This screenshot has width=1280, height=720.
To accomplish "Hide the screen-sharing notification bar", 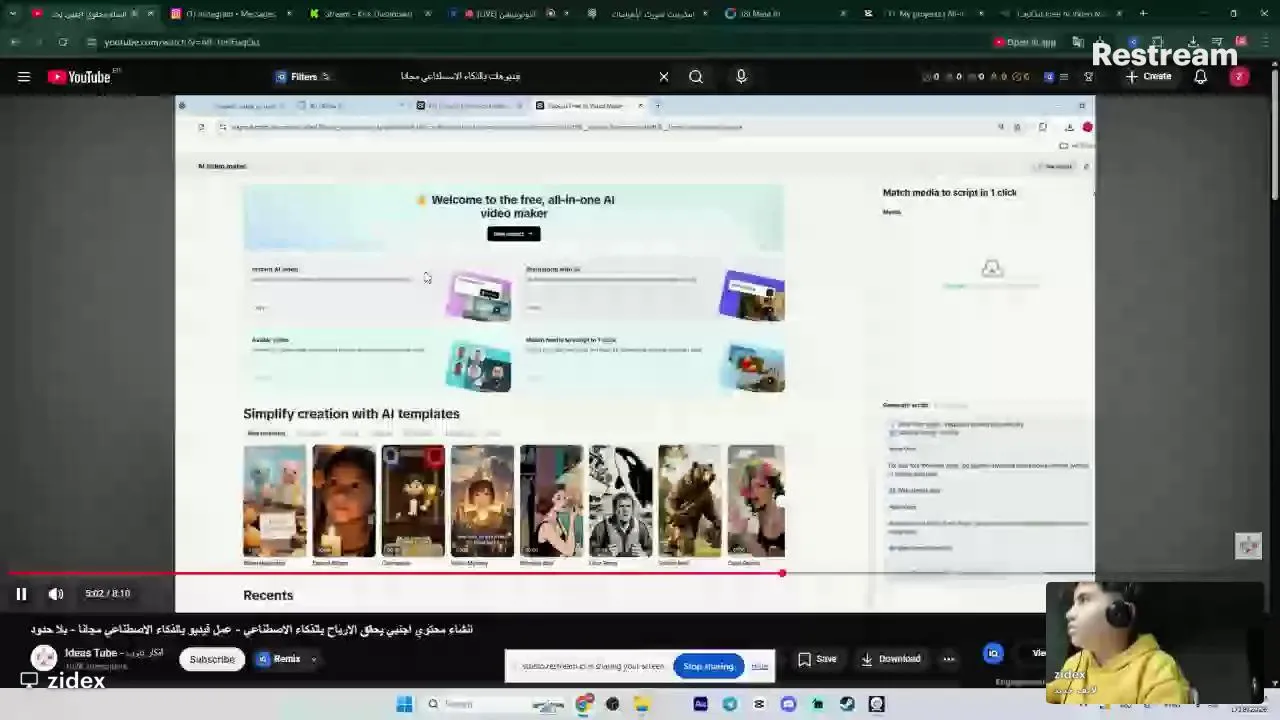I will [760, 667].
